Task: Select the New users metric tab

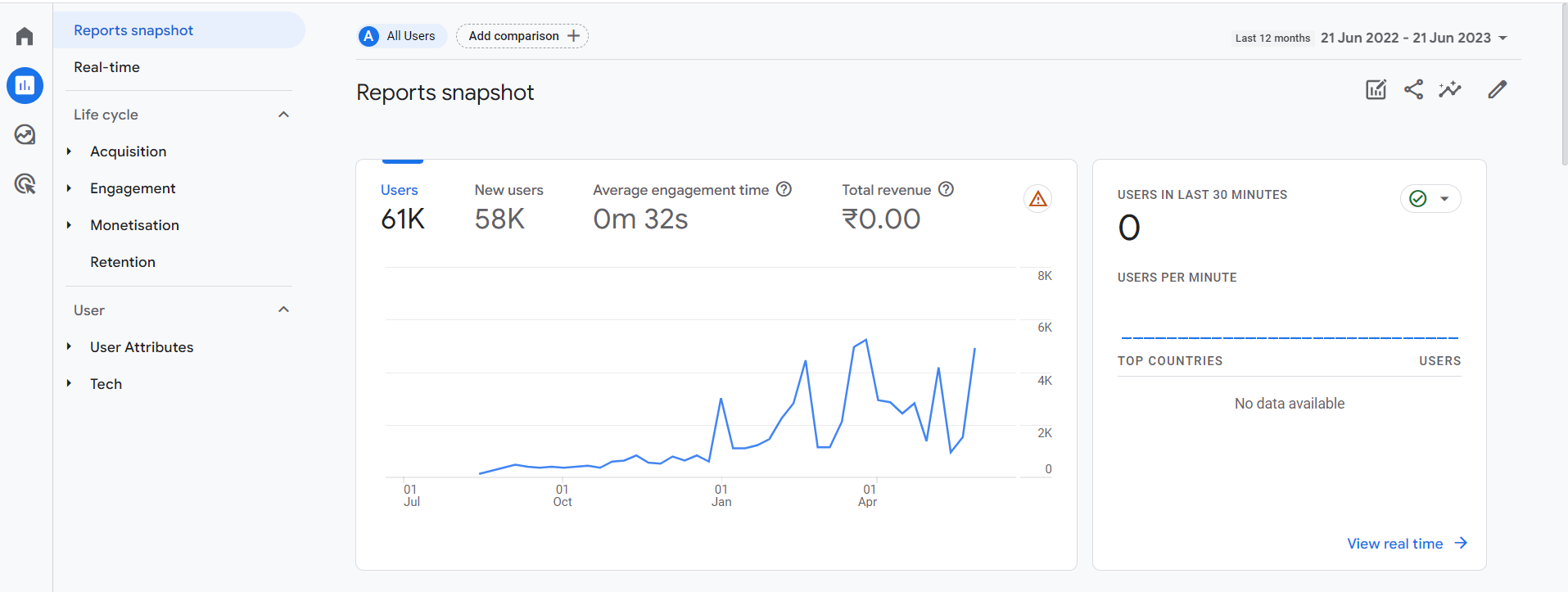Action: 508,207
